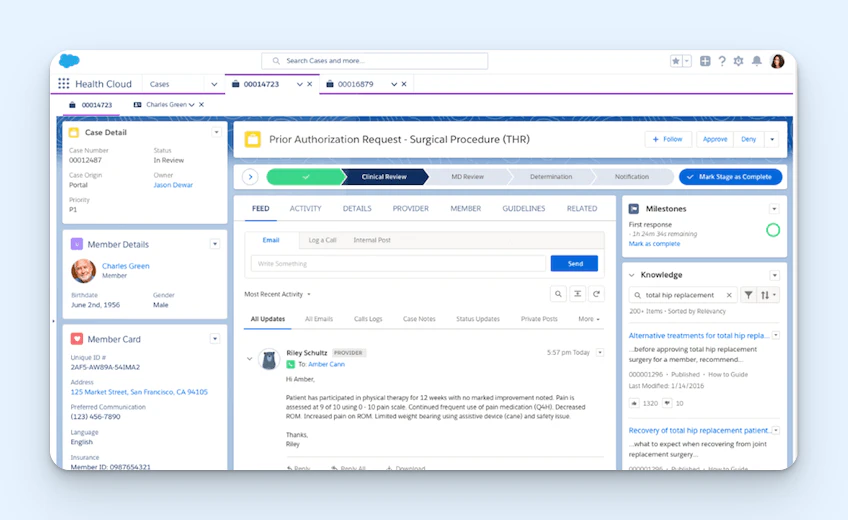Image resolution: width=848 pixels, height=520 pixels.
Task: Select the Log a Call publisher tab
Action: (x=322, y=240)
